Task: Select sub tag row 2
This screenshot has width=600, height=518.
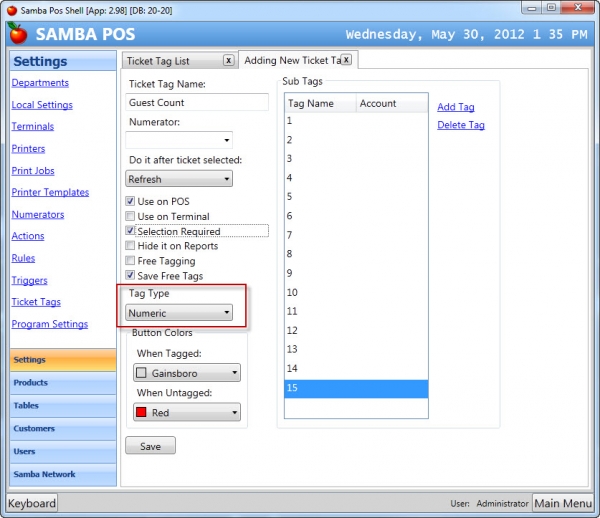Action: point(356,140)
